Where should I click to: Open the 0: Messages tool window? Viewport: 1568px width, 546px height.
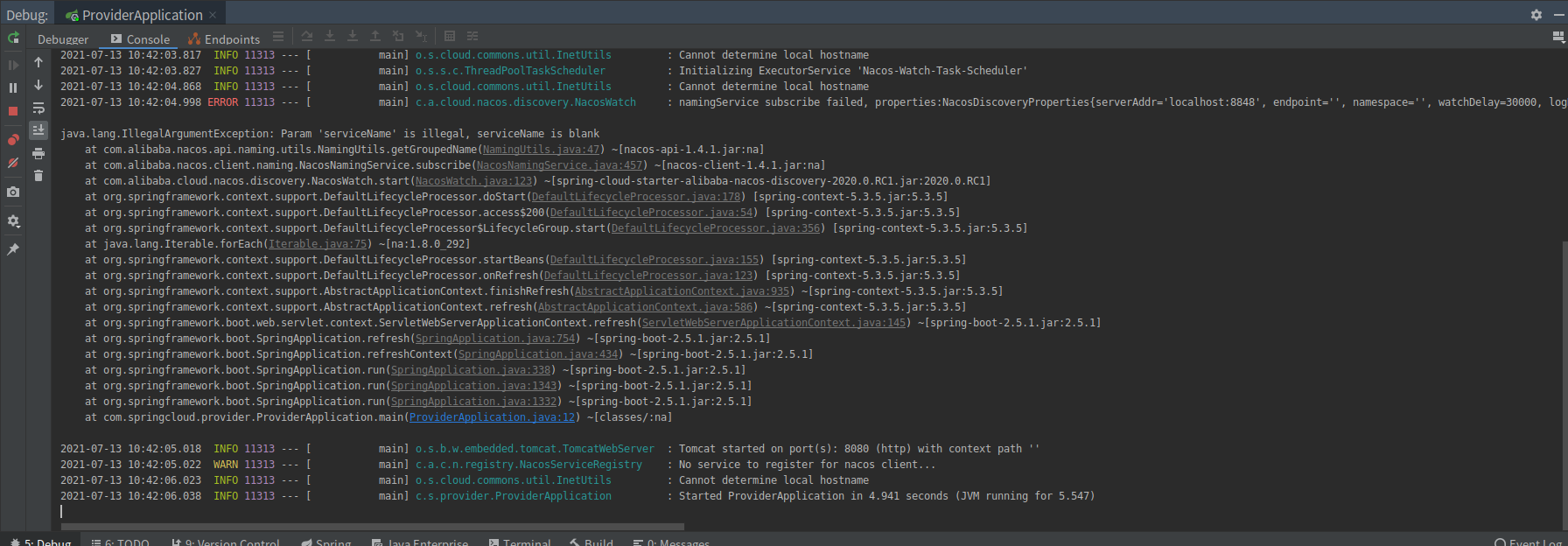point(671,542)
